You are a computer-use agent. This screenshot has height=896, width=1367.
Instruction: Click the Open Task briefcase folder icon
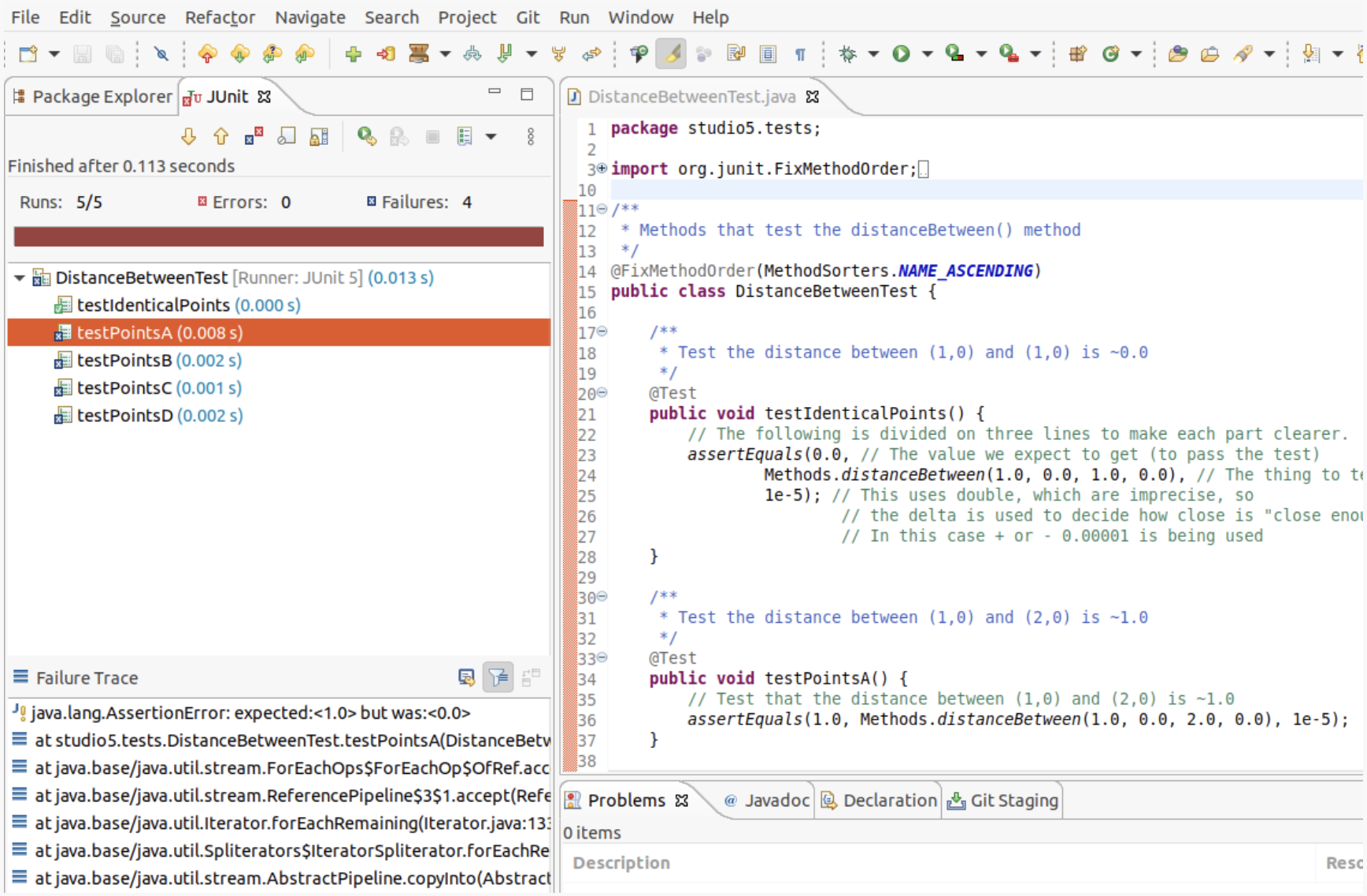click(x=1210, y=54)
